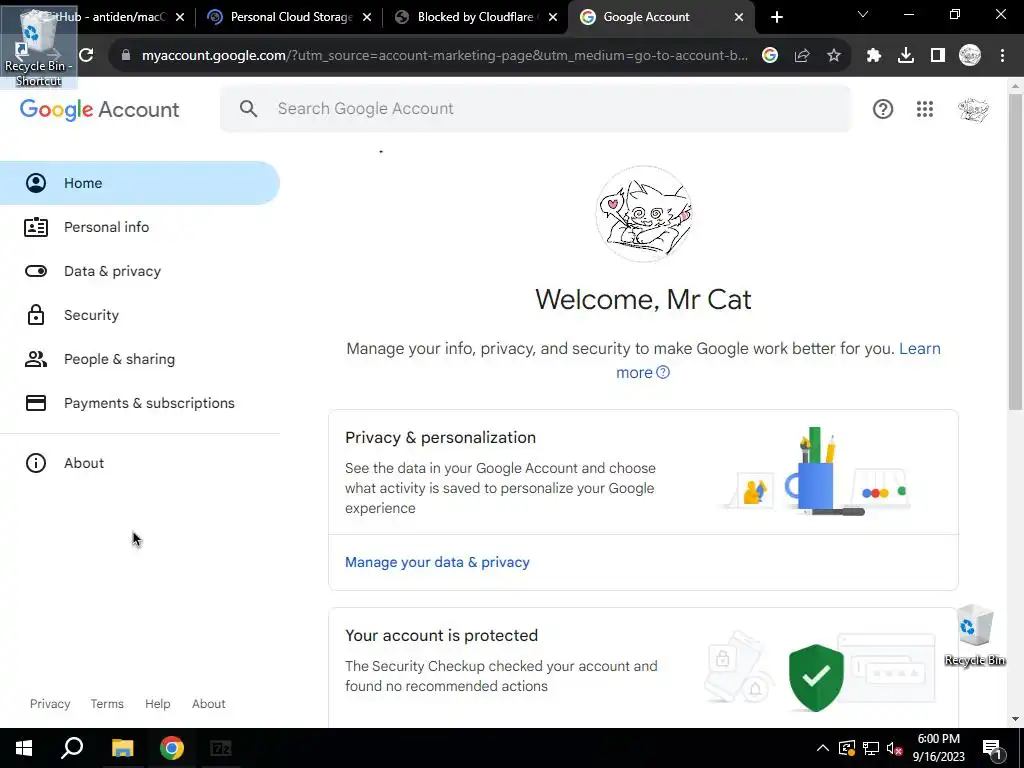The height and width of the screenshot is (768, 1024).
Task: Open the Help question mark icon
Action: (882, 109)
